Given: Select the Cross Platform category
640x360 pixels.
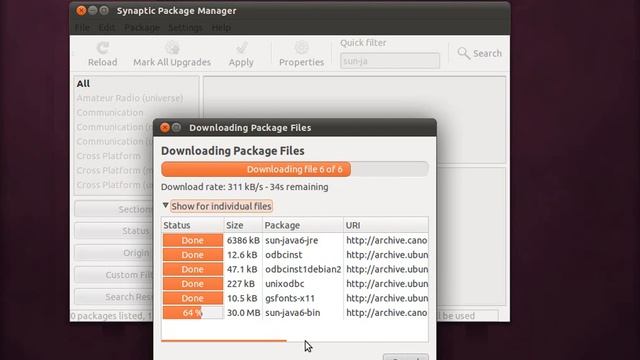Looking at the screenshot, I should 109,156.
